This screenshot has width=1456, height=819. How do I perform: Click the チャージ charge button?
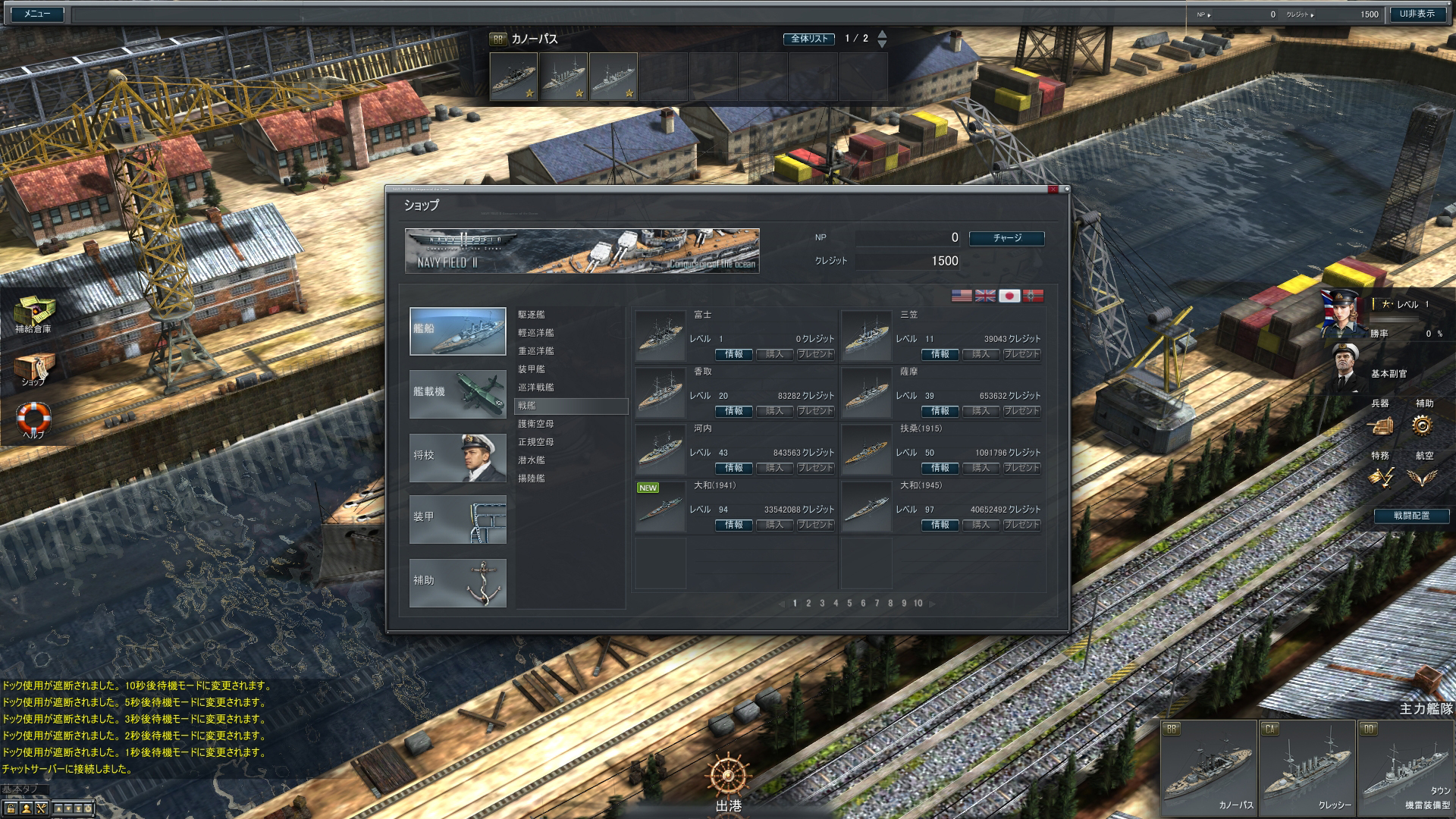(x=1006, y=238)
